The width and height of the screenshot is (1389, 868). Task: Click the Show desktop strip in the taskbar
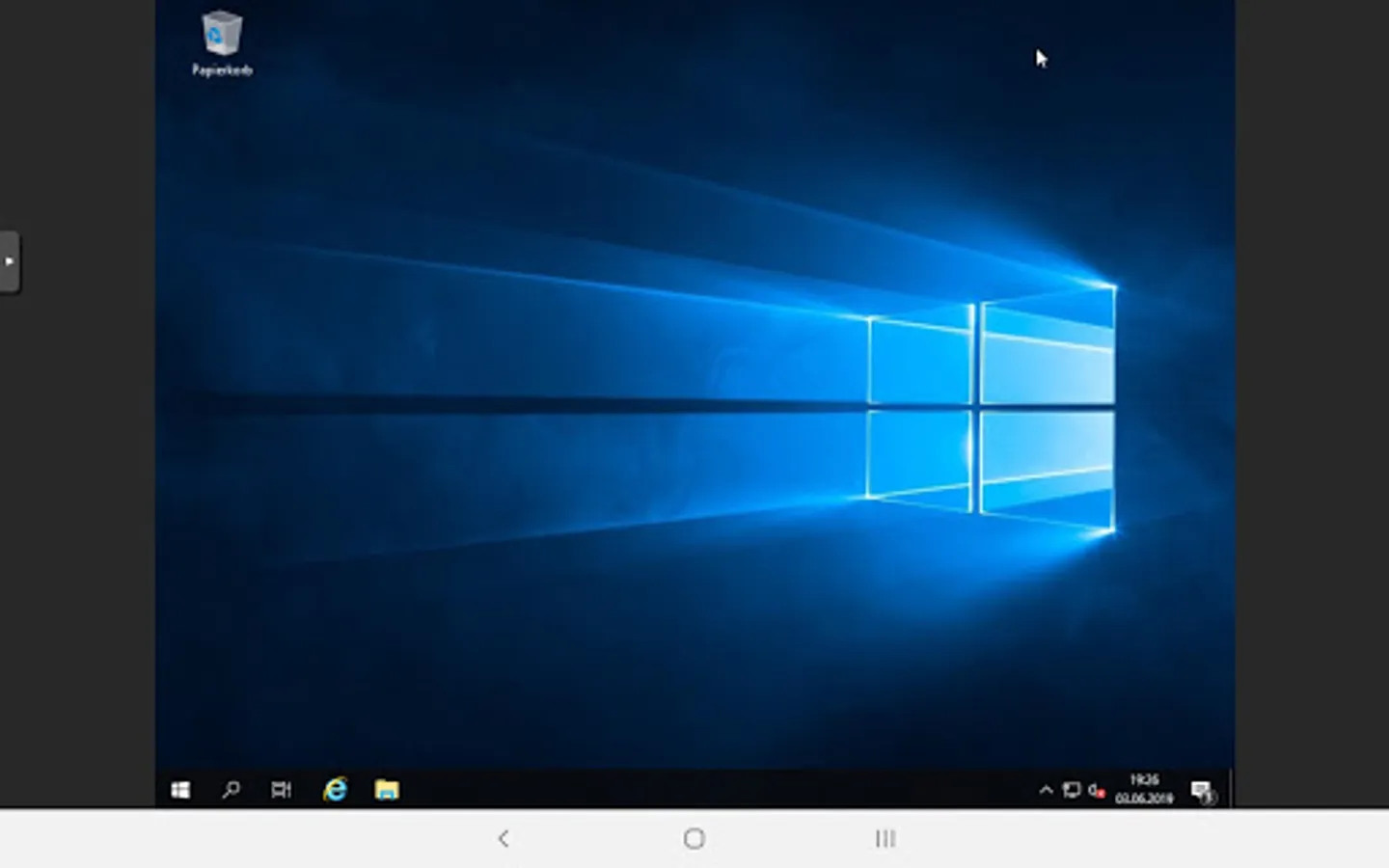click(1231, 789)
